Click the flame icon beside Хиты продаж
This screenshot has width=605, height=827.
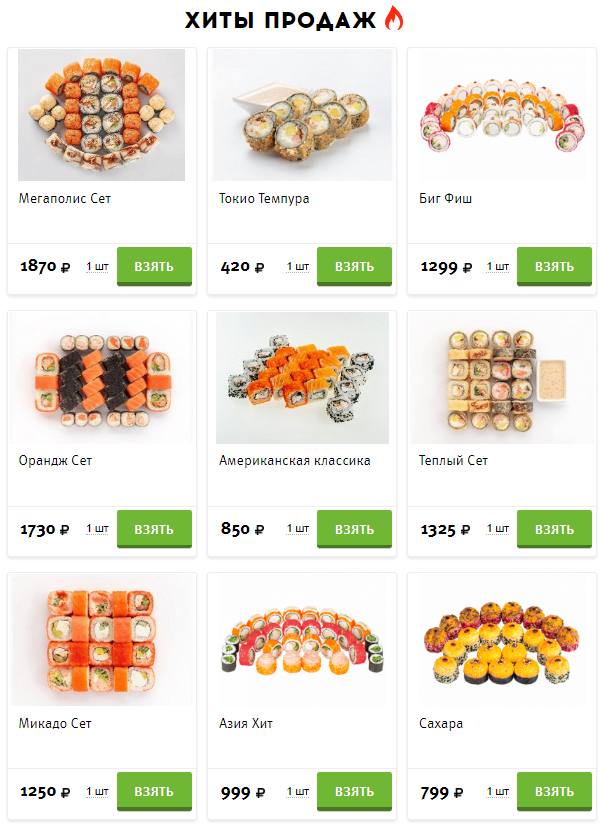[x=393, y=18]
